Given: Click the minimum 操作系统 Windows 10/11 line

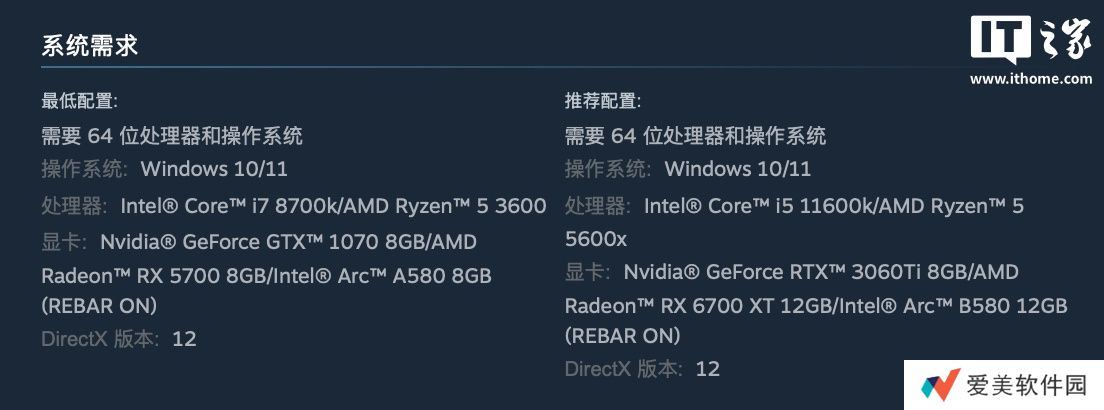Looking at the screenshot, I should (164, 168).
